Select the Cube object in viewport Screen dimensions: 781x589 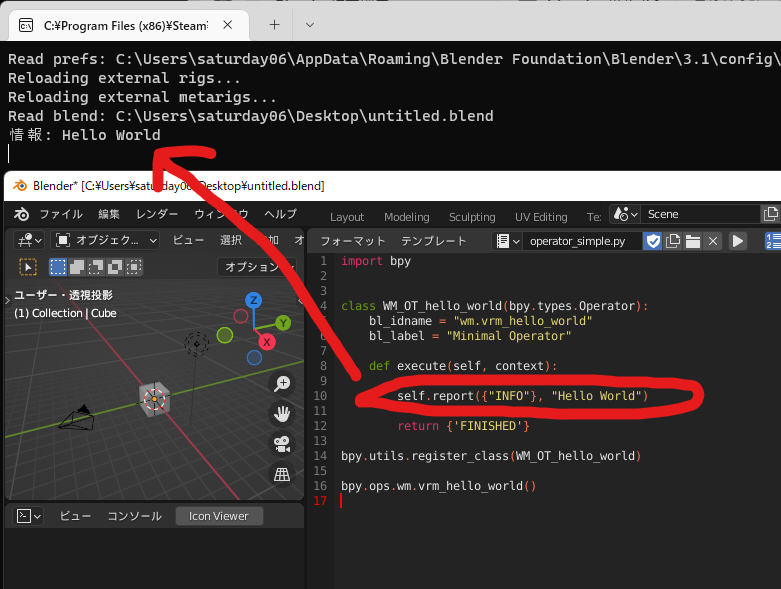tap(154, 399)
